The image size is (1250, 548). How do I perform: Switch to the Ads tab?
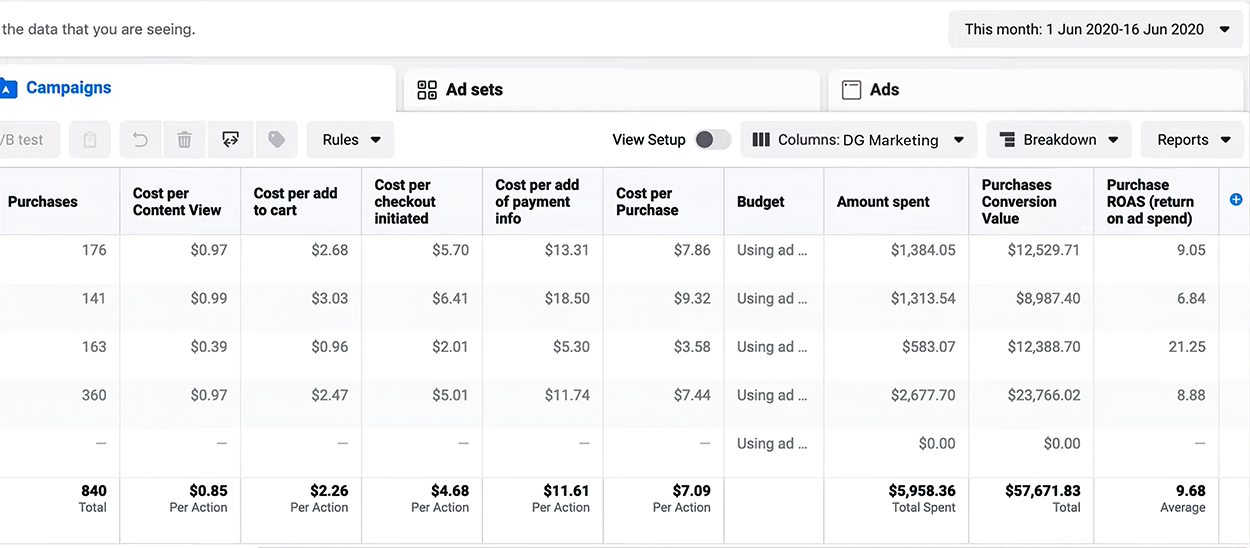(884, 90)
